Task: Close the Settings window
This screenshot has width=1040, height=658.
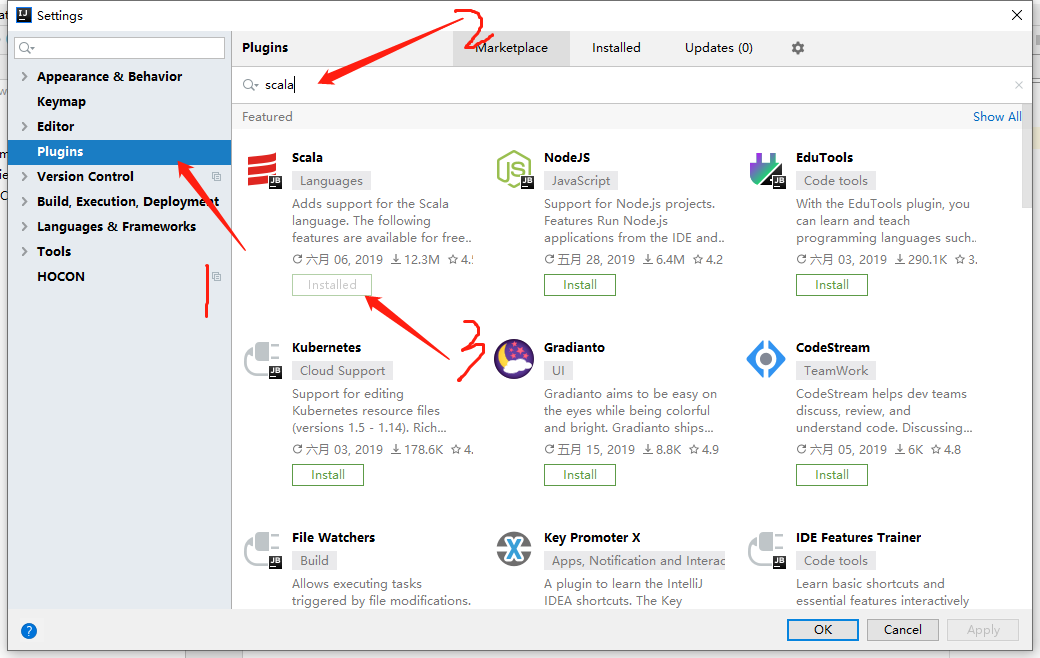Action: pyautogui.click(x=1017, y=15)
